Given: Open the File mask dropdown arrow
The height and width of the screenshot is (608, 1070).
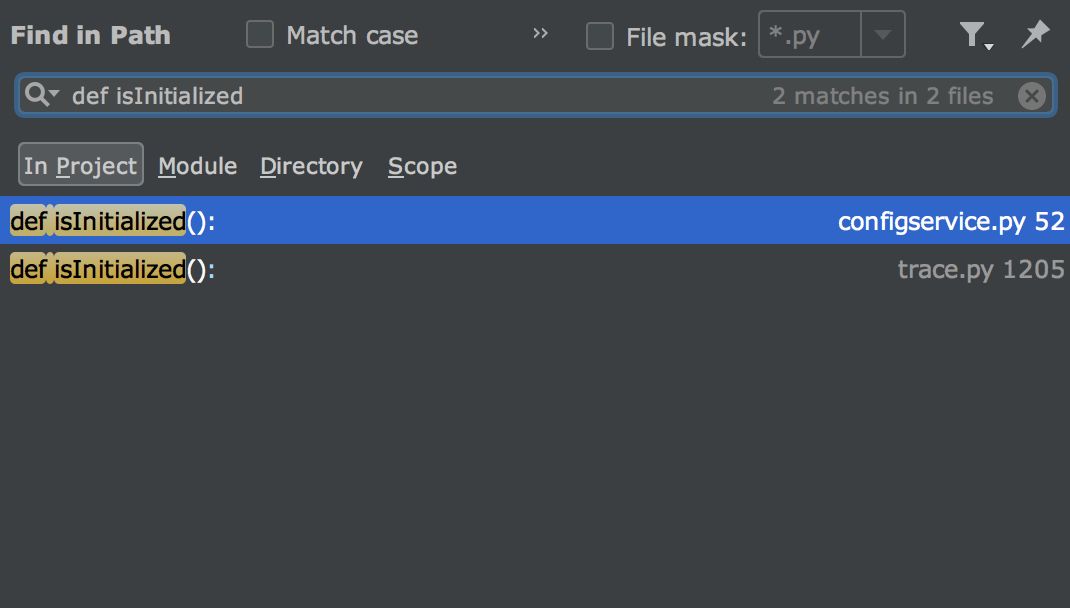Looking at the screenshot, I should click(883, 34).
